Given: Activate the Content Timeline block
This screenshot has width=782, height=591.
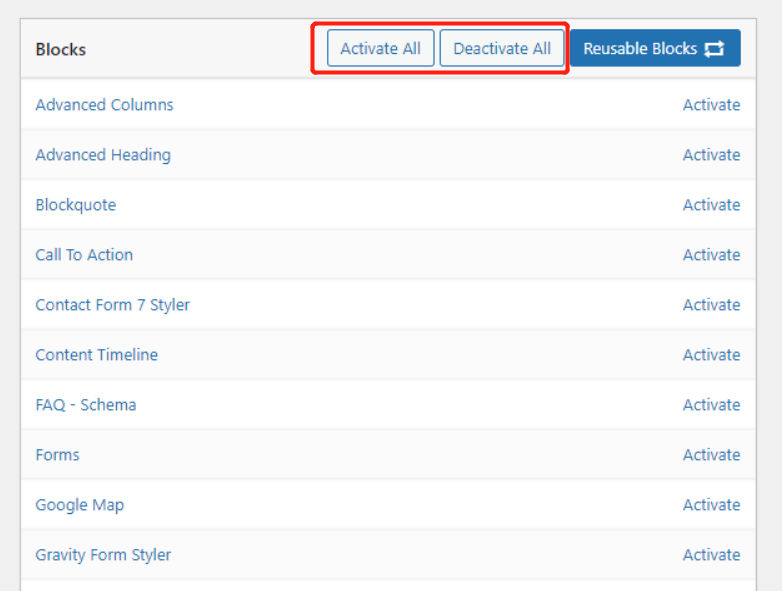Looking at the screenshot, I should pos(711,355).
